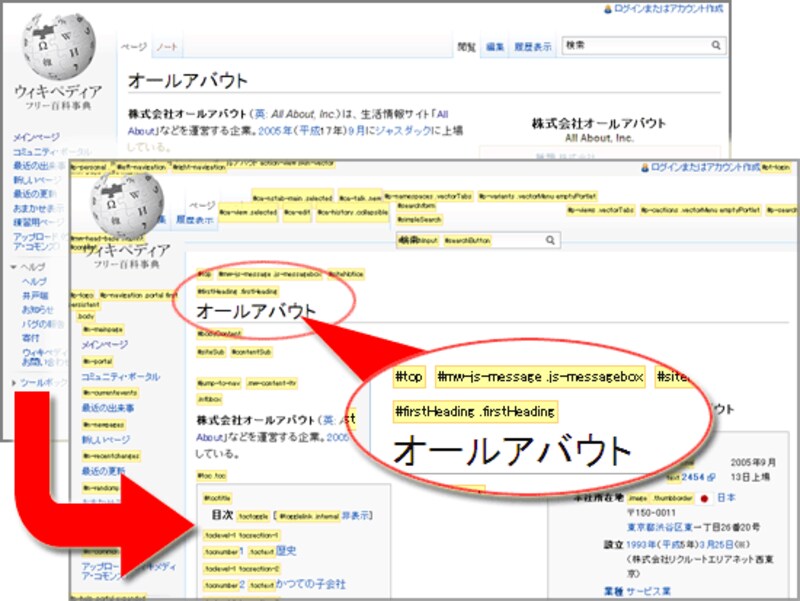
Task: Jump to 歴史 from the table of contents
Action: coord(286,550)
